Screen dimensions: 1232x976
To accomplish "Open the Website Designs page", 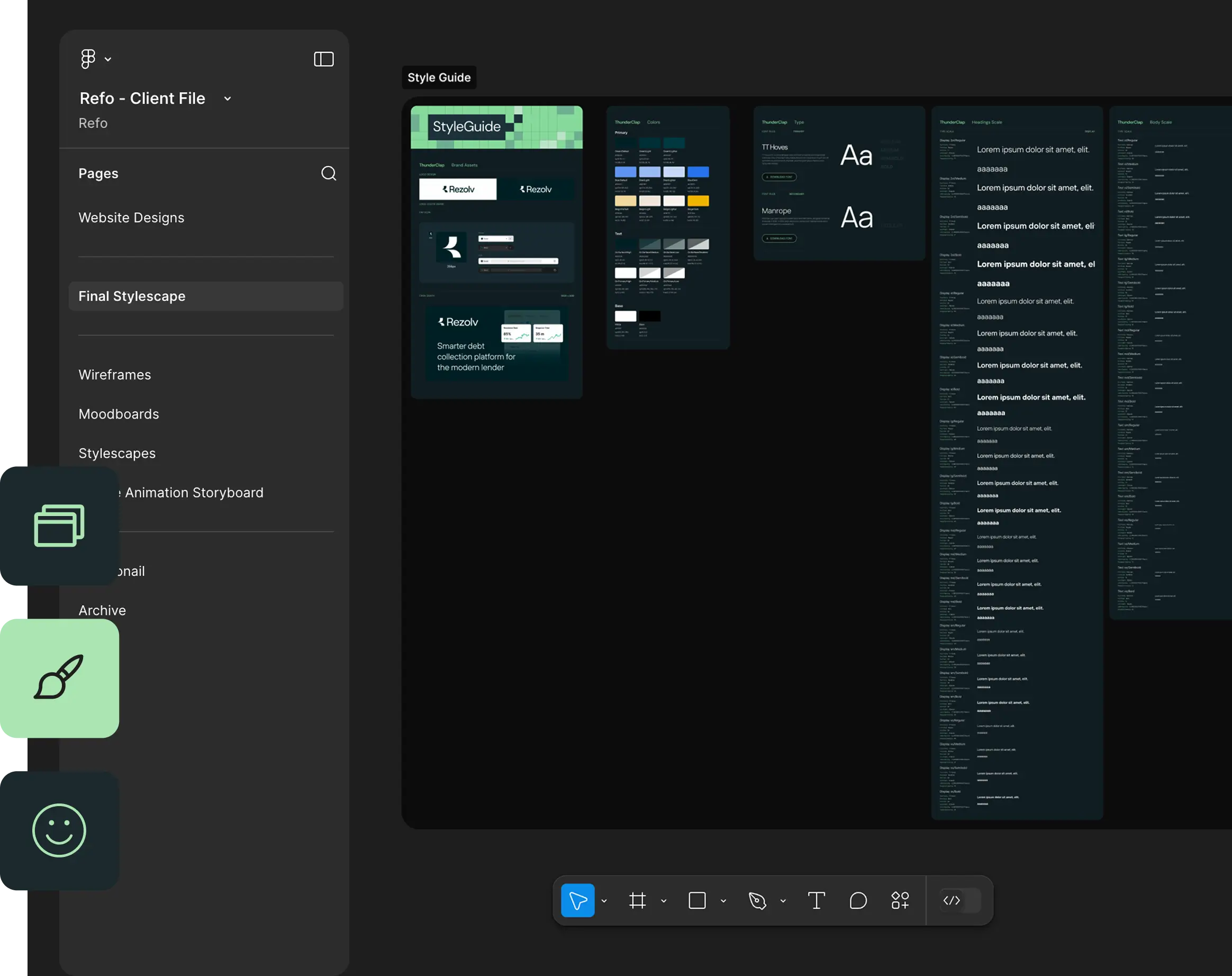I will click(131, 218).
